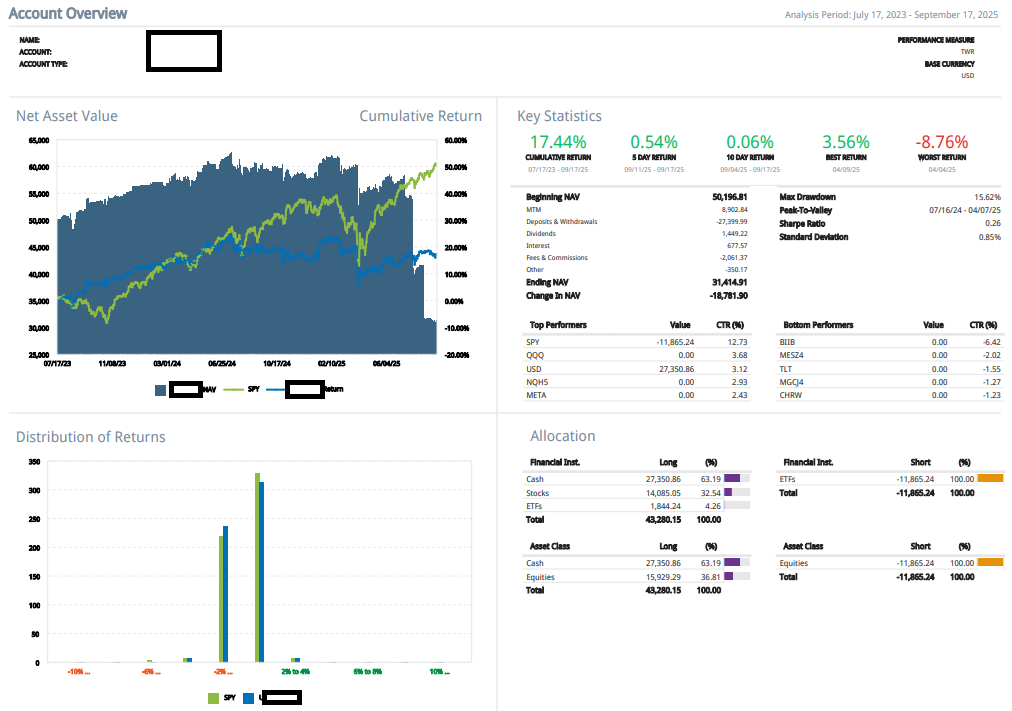
Task: Click the purple Cash bar under Financial Inst.
Action: click(732, 479)
